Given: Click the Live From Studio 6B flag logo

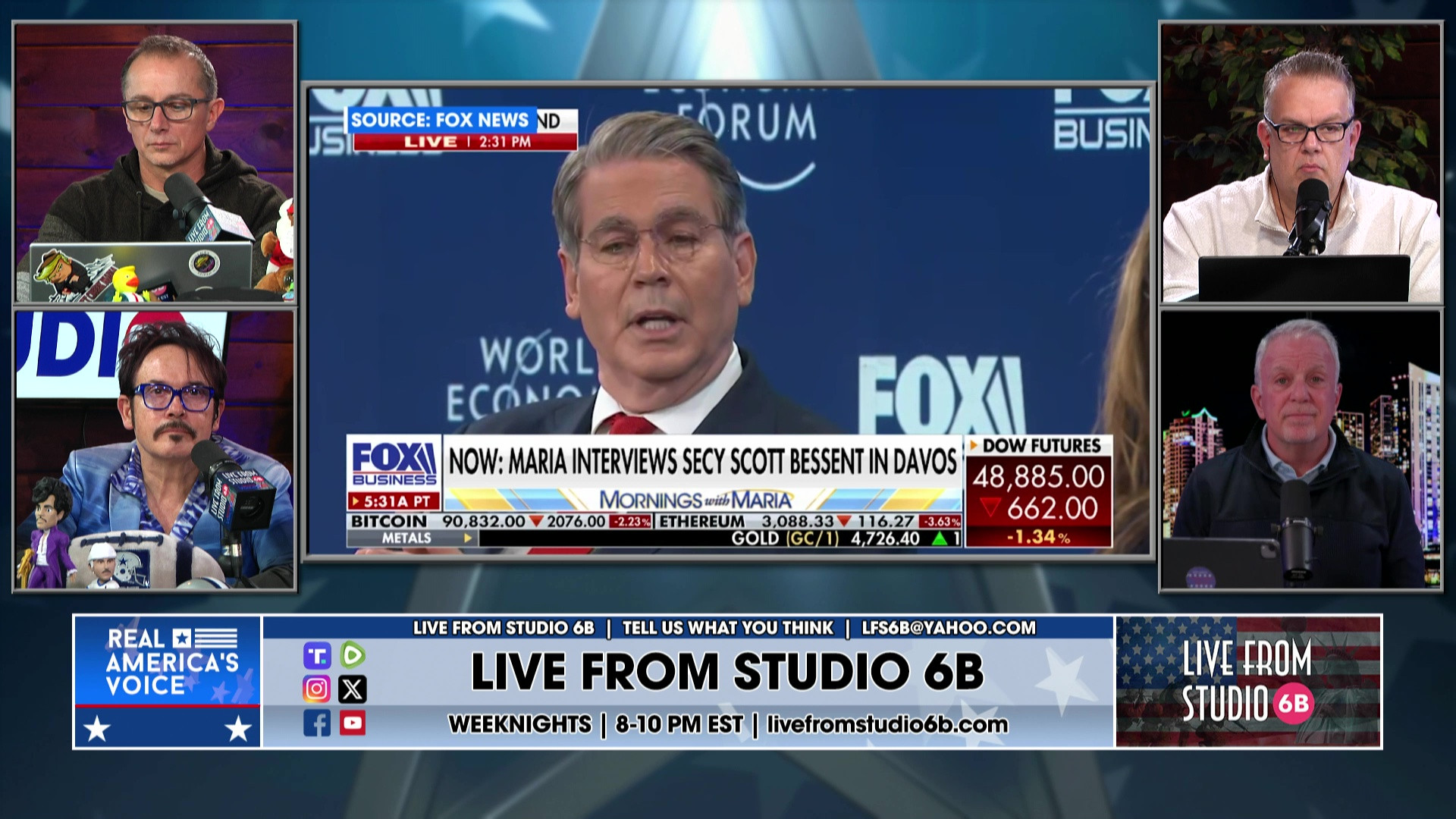Looking at the screenshot, I should tap(1248, 681).
